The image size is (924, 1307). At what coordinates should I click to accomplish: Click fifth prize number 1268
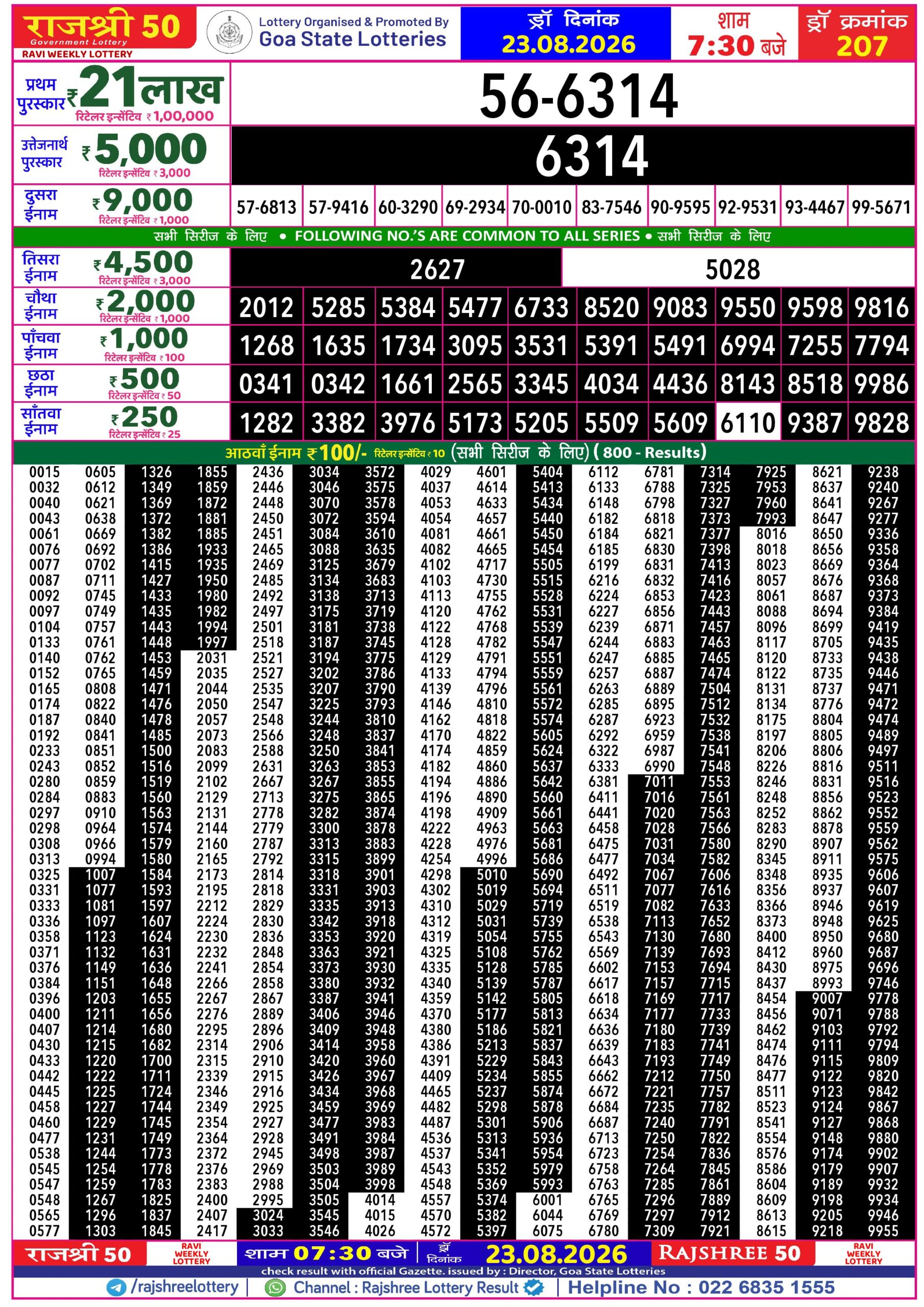[x=266, y=346]
